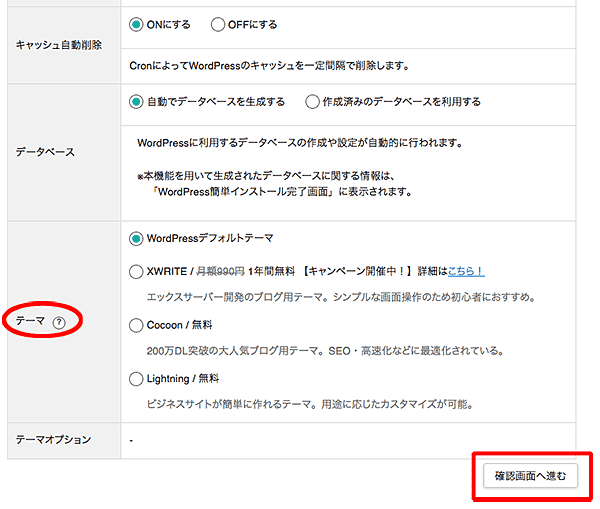Click the WordPressに利用するデータベース description line
Screen dimensions: 600x509
click(300, 143)
